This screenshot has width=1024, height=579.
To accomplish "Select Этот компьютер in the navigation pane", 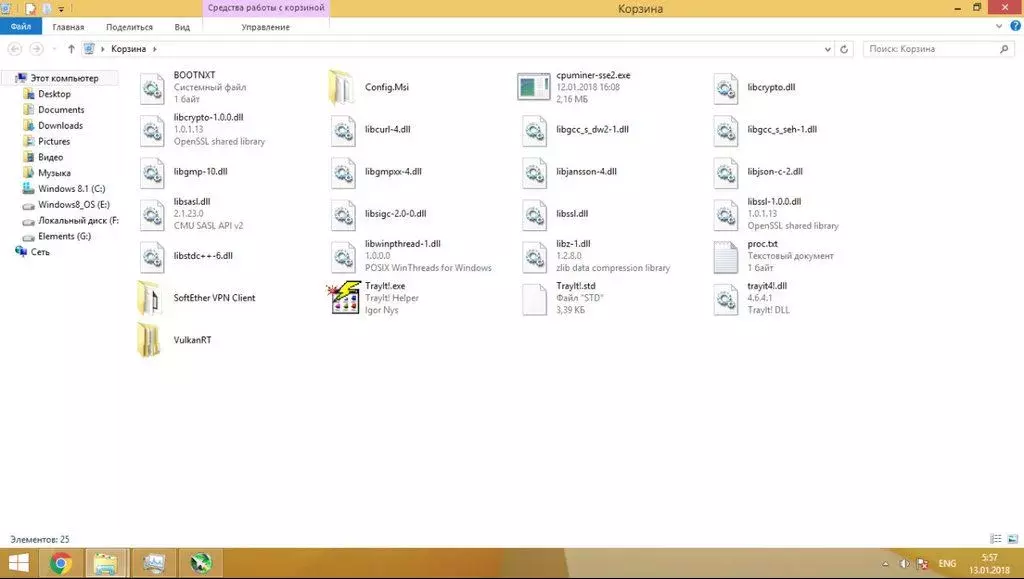I will pyautogui.click(x=59, y=78).
